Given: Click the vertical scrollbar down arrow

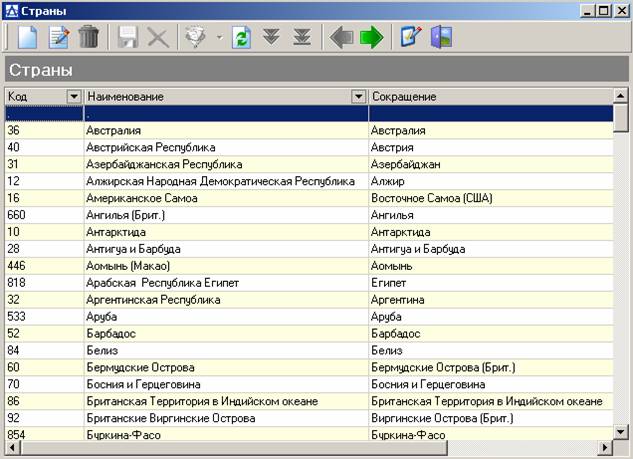Looking at the screenshot, I should point(620,432).
